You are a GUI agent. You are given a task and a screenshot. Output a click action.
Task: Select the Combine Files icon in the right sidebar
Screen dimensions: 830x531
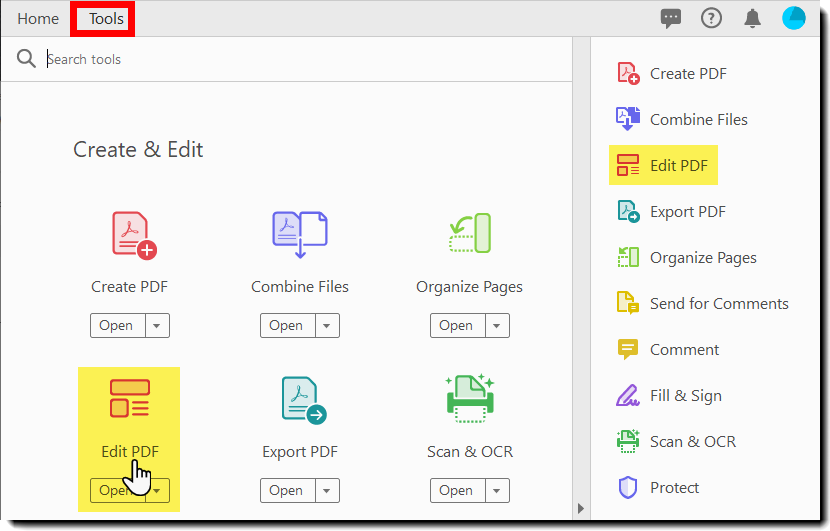[628, 119]
